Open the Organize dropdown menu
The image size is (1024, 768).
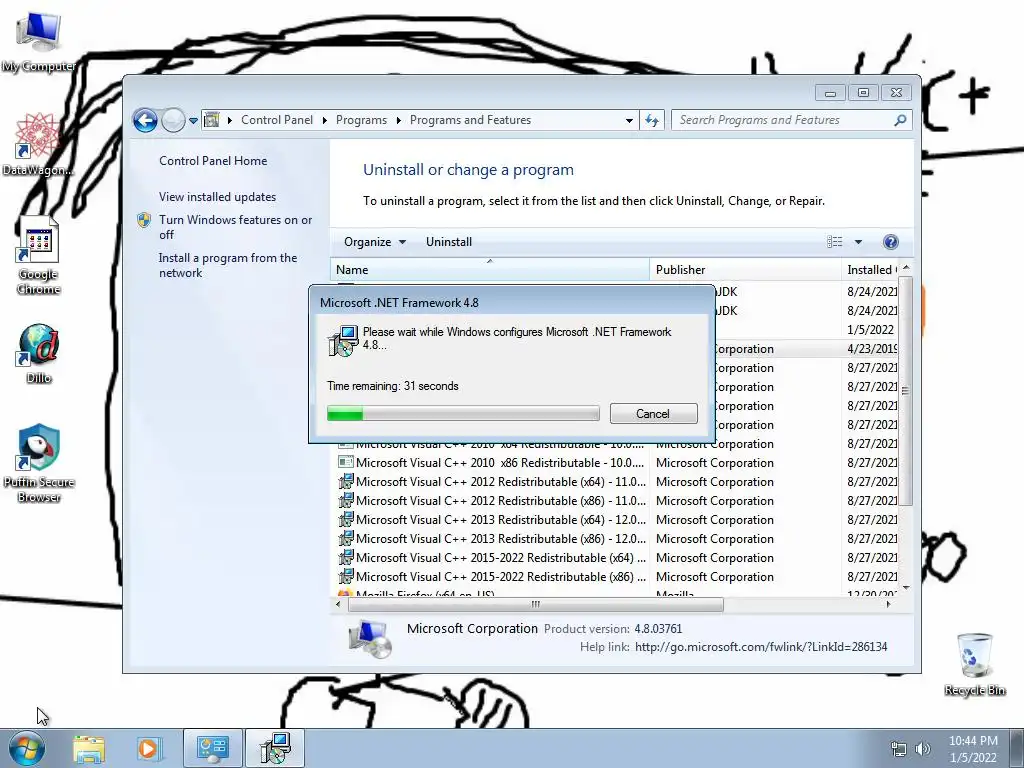click(x=375, y=242)
